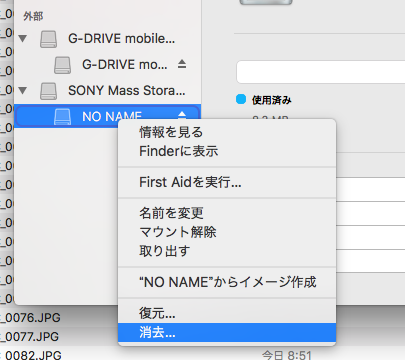Choose 取り出す to eject the disk
This screenshot has height=360, width=405.
tap(227, 251)
